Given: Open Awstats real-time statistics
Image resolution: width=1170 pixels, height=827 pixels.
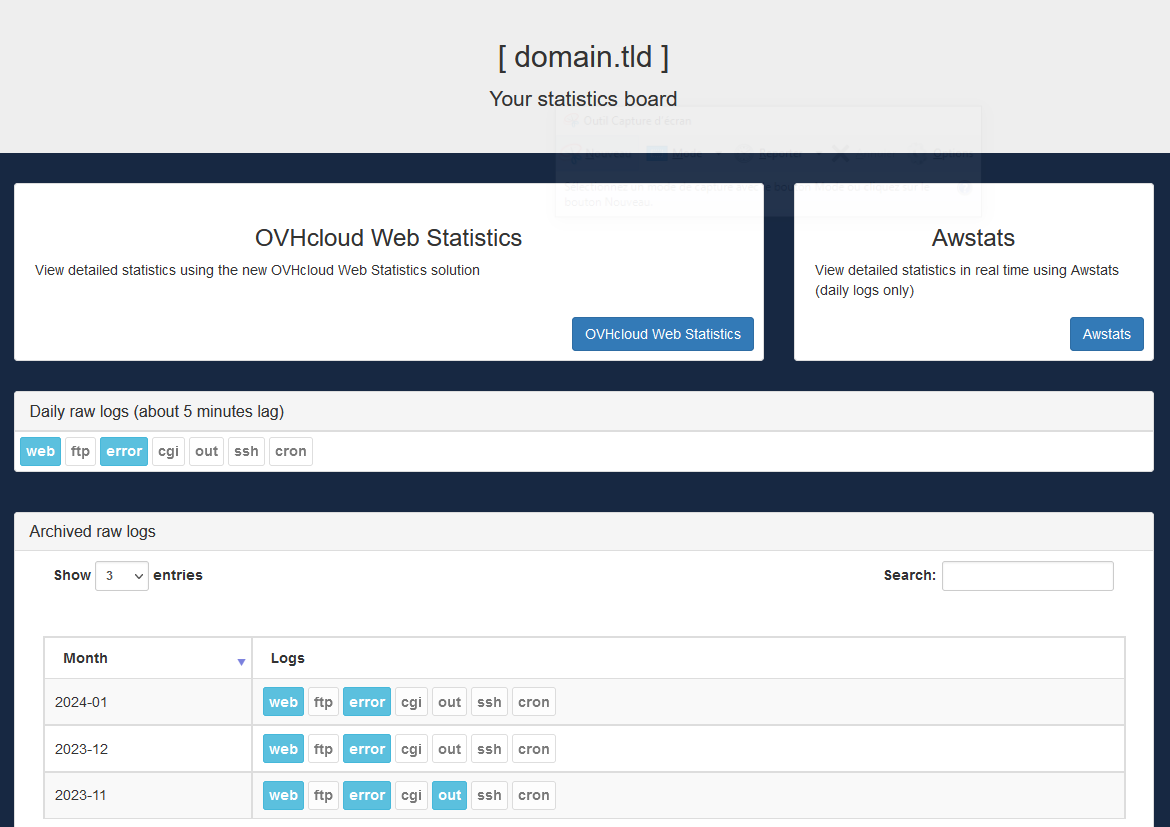Looking at the screenshot, I should click(1106, 334).
